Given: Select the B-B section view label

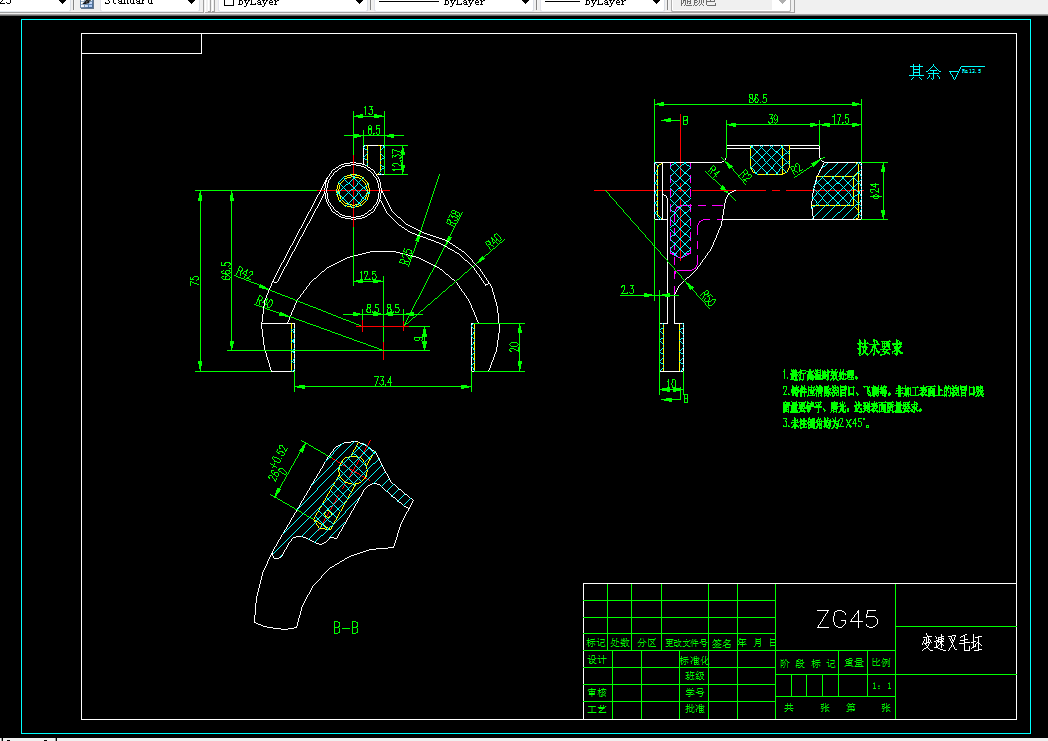Looking at the screenshot, I should (346, 627).
